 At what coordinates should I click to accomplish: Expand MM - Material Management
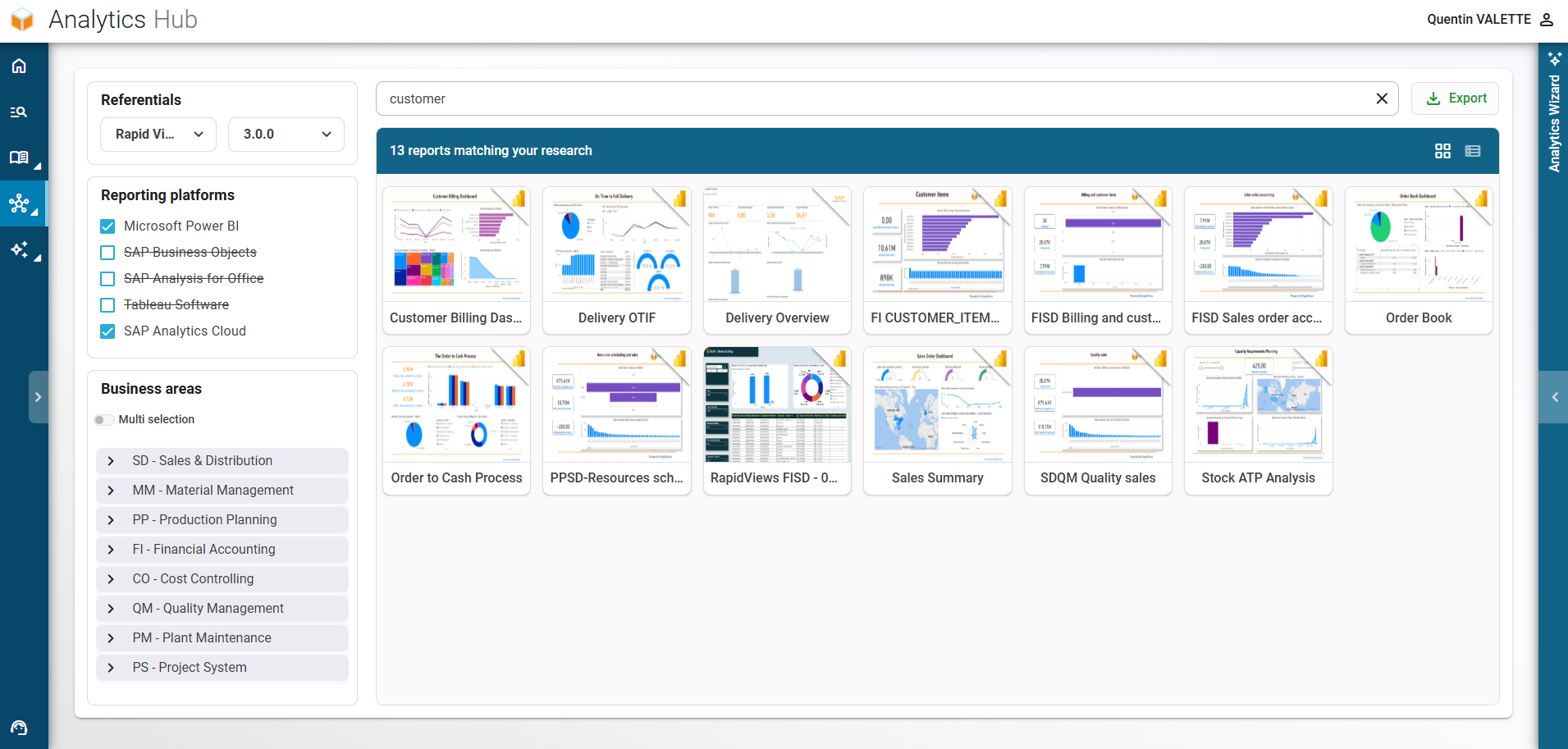pyautogui.click(x=222, y=491)
